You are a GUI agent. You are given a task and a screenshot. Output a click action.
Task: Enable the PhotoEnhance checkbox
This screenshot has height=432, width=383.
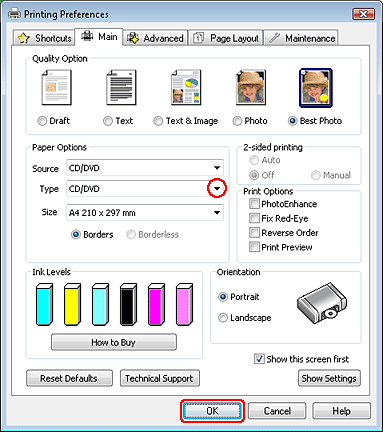tap(254, 204)
